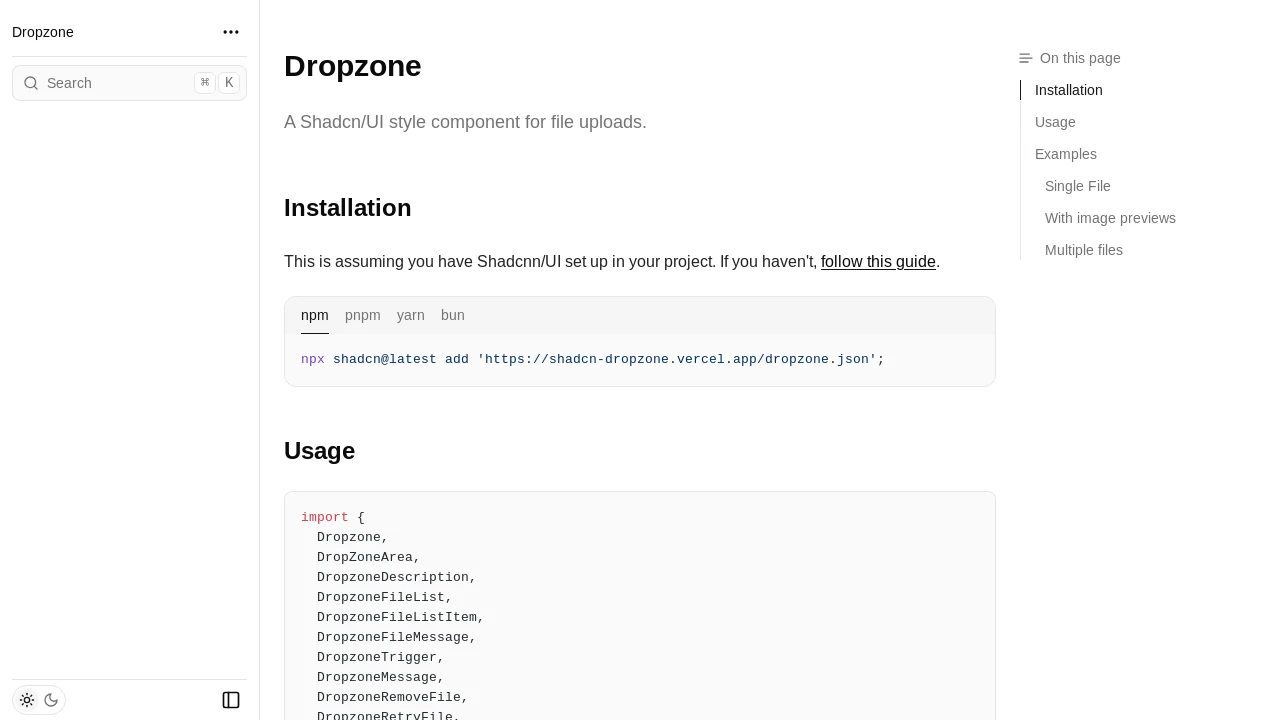The height and width of the screenshot is (720, 1280).
Task: Select the npm tab
Action: click(x=315, y=315)
